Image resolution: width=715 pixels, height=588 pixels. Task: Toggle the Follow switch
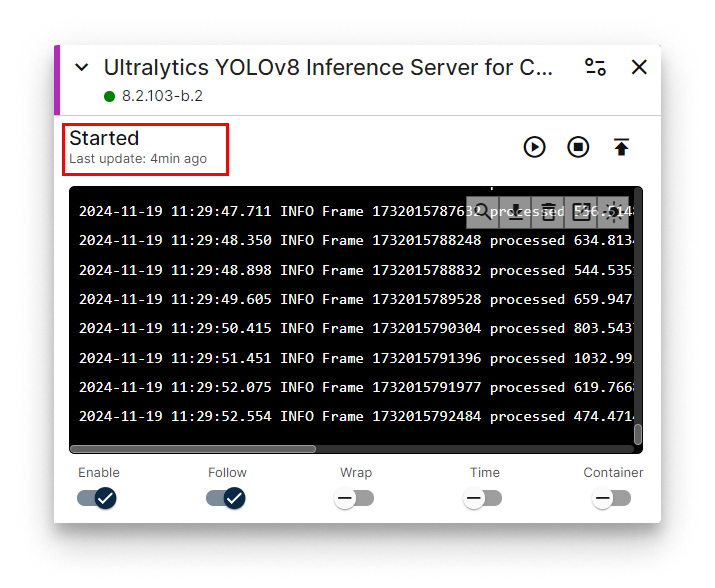coord(226,498)
